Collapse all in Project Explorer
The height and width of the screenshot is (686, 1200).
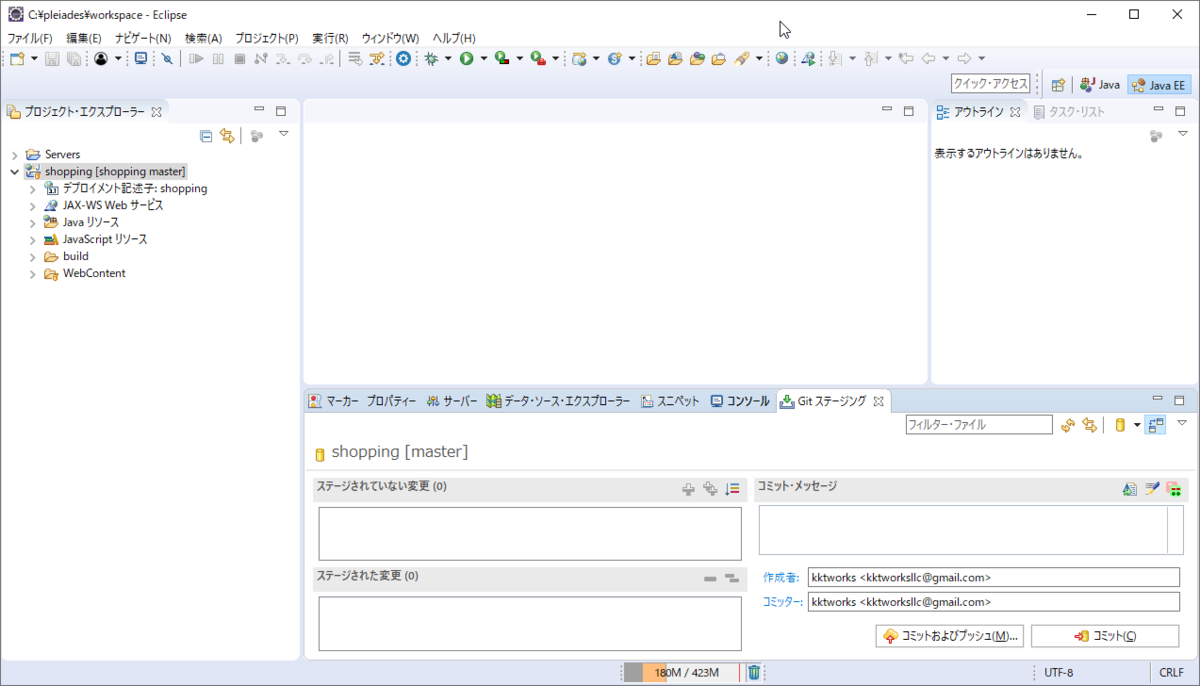(206, 136)
